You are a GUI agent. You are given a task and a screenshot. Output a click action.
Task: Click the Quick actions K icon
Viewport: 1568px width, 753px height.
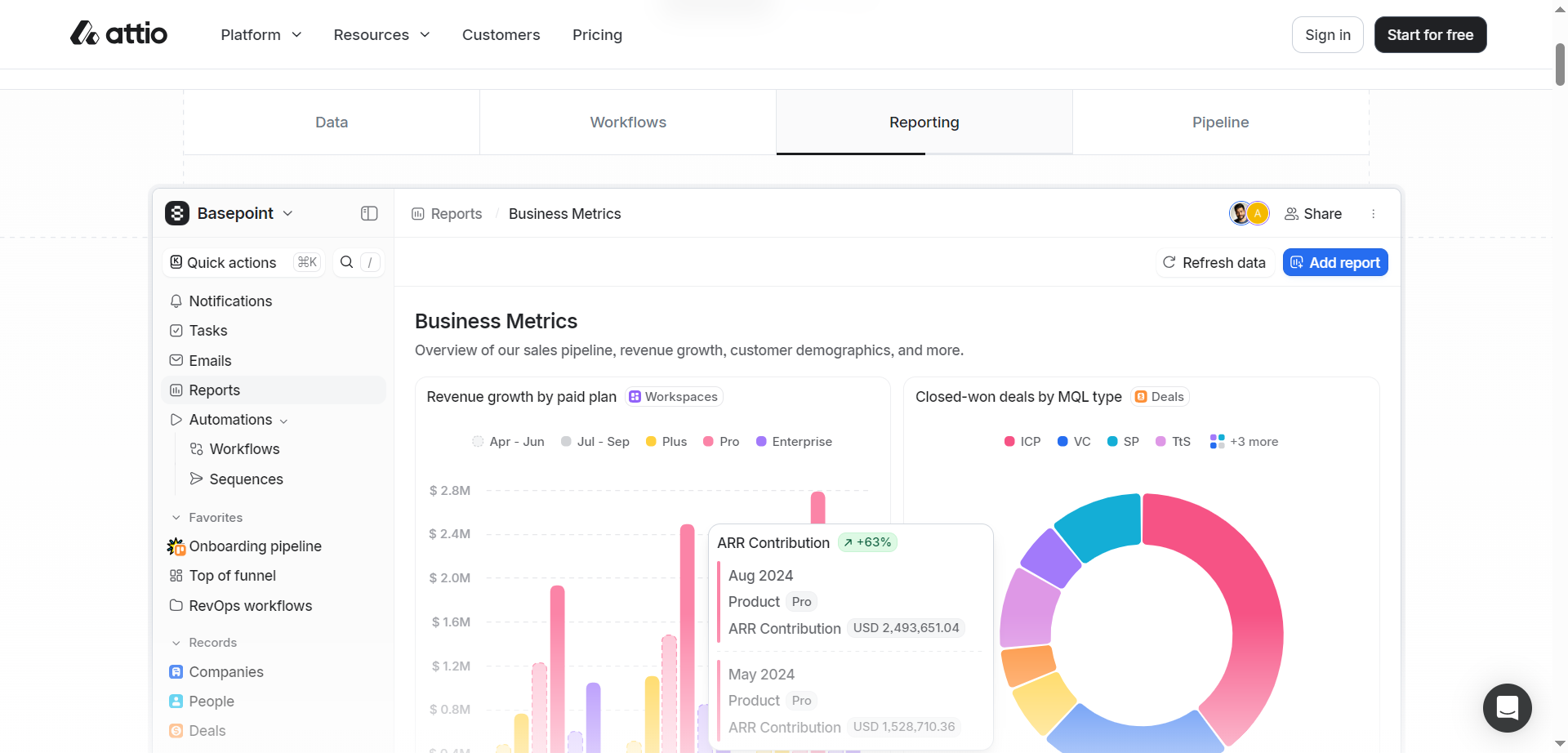tap(176, 262)
